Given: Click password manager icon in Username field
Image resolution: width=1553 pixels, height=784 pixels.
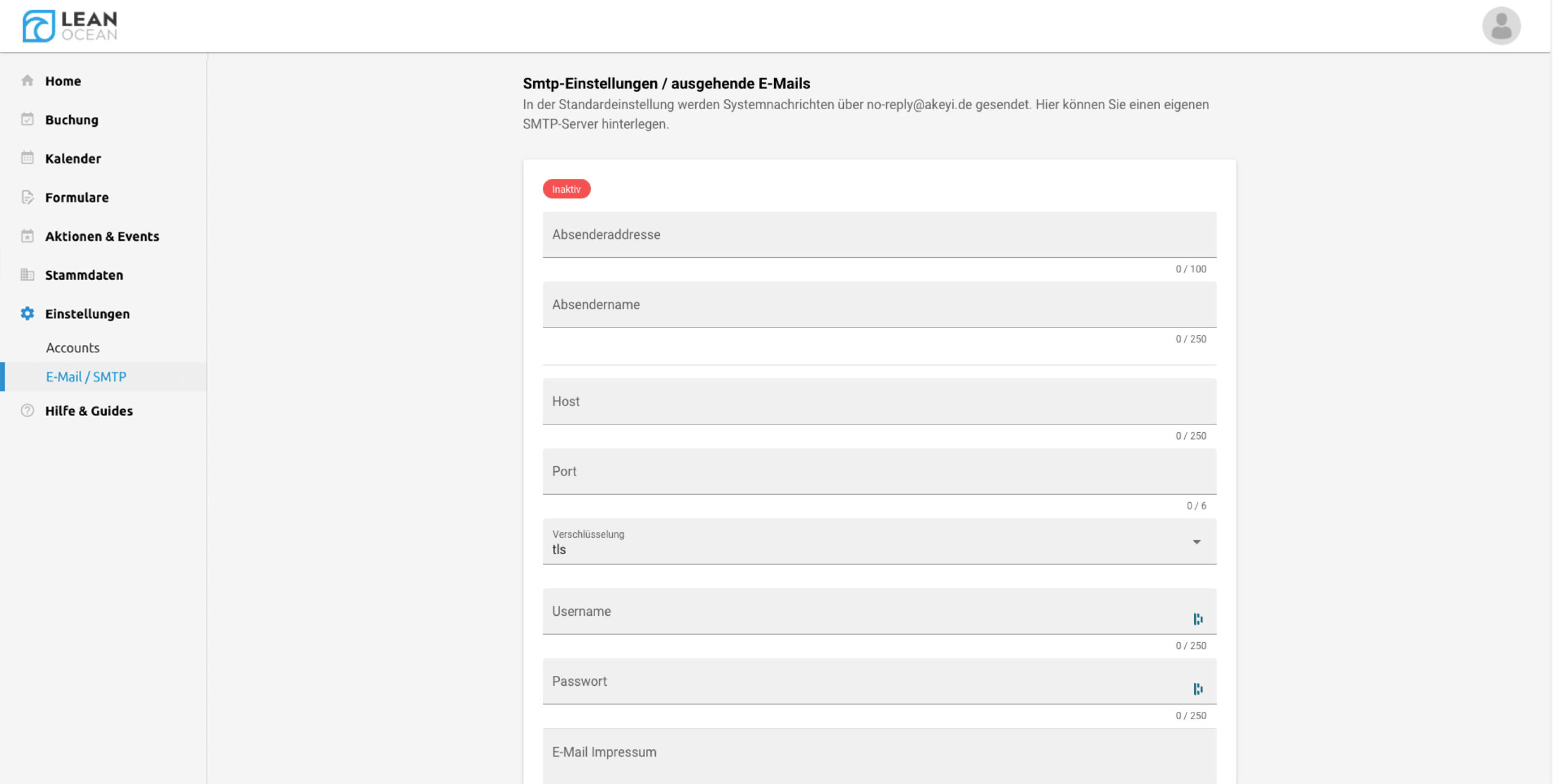Looking at the screenshot, I should (1198, 618).
